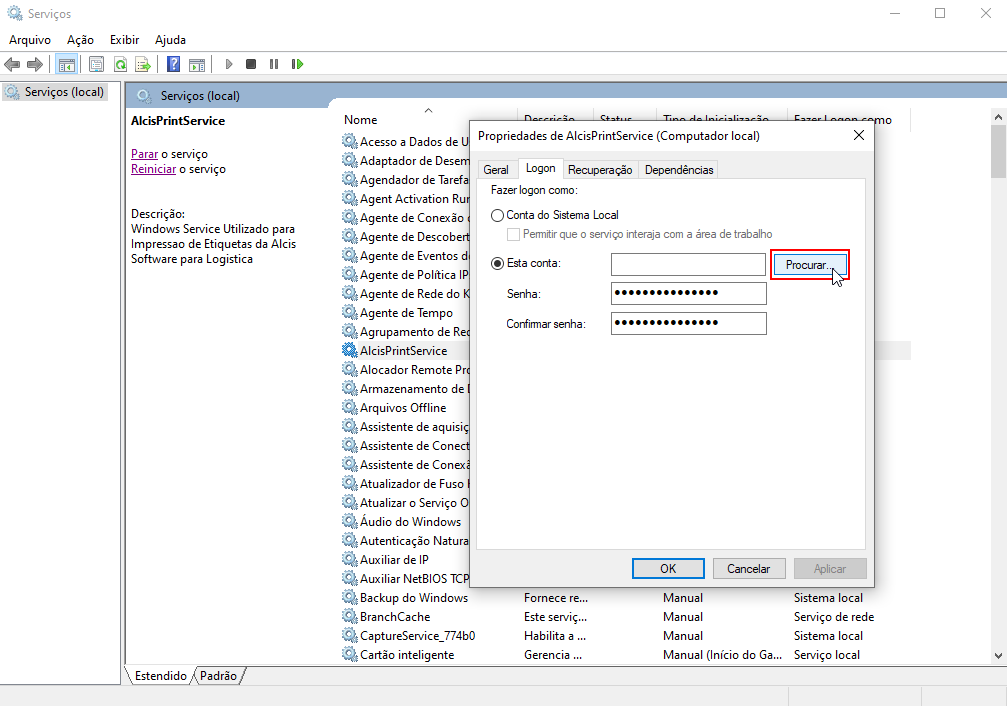The image size is (1007, 706).
Task: Click gear icon beside Agent Activation Runtime
Action: pyautogui.click(x=349, y=199)
